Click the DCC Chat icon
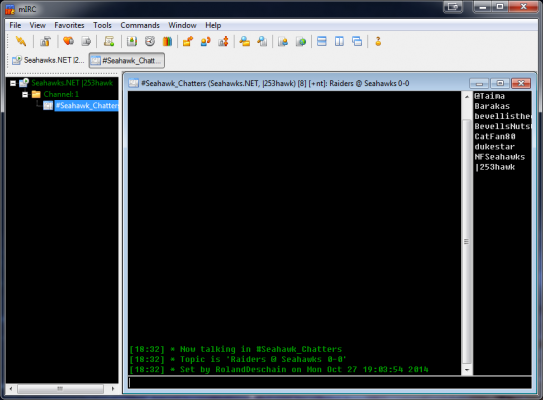The width and height of the screenshot is (543, 400). click(x=206, y=42)
